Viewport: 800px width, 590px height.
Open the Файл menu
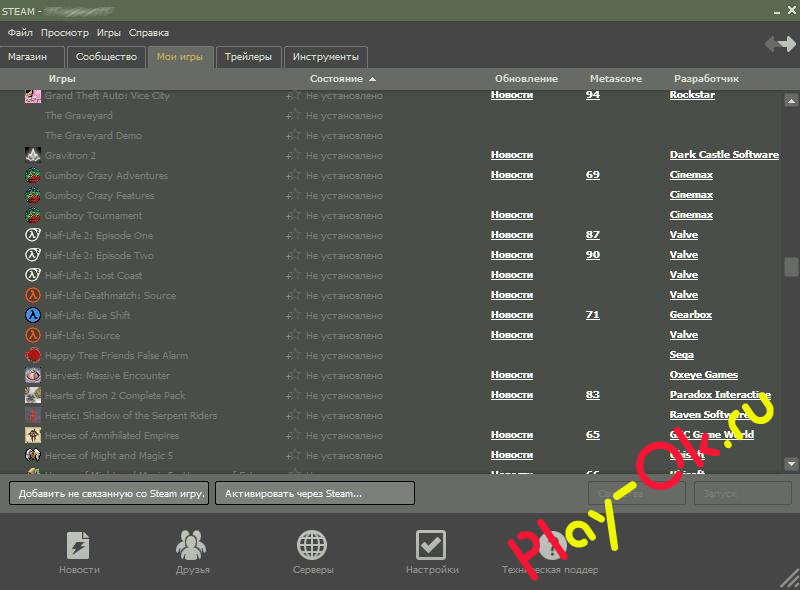coord(20,33)
